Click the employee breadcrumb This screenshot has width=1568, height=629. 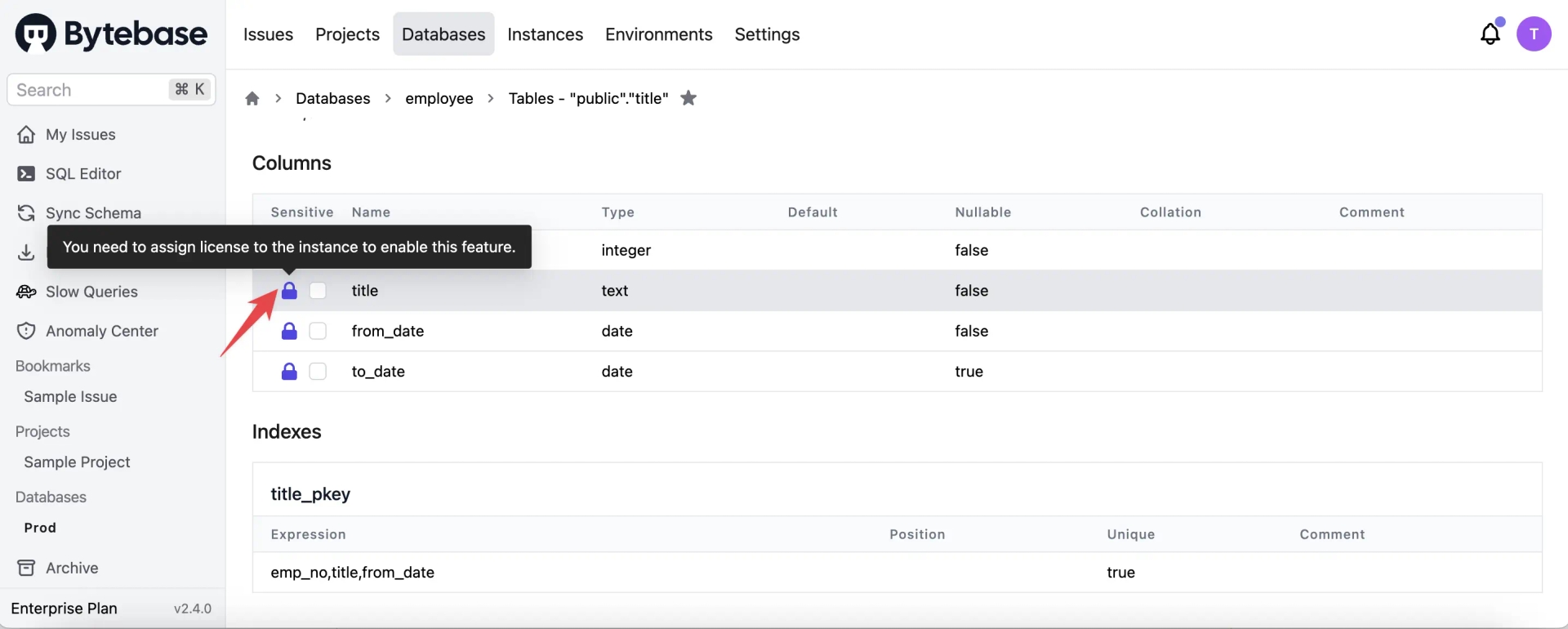(x=439, y=99)
